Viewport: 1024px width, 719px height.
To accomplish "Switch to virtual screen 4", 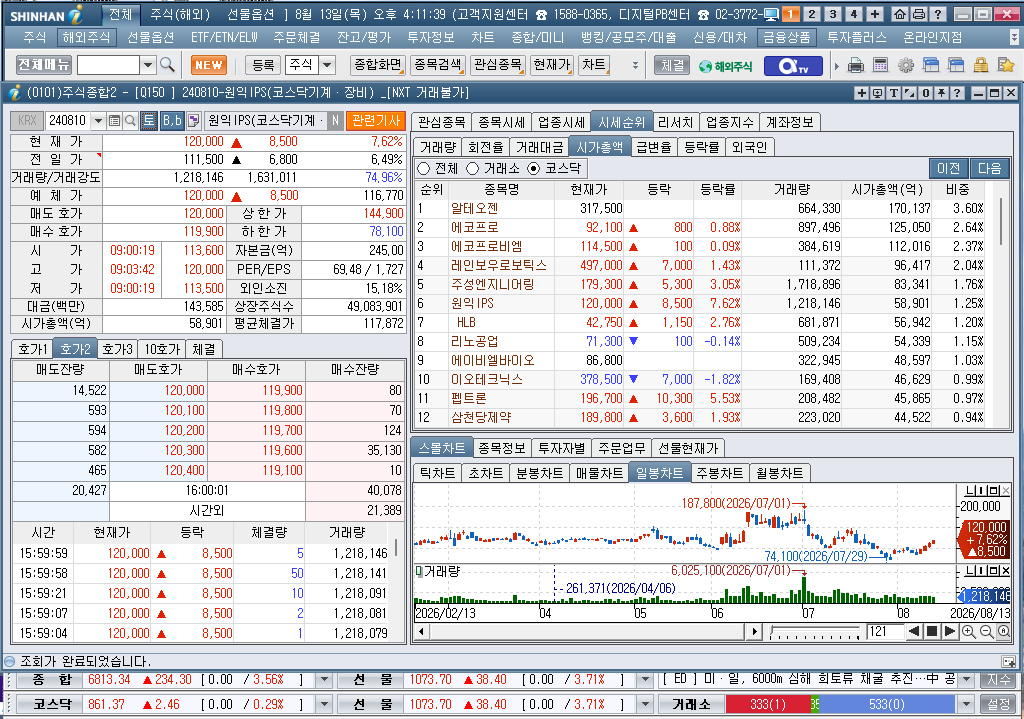I will [x=854, y=14].
